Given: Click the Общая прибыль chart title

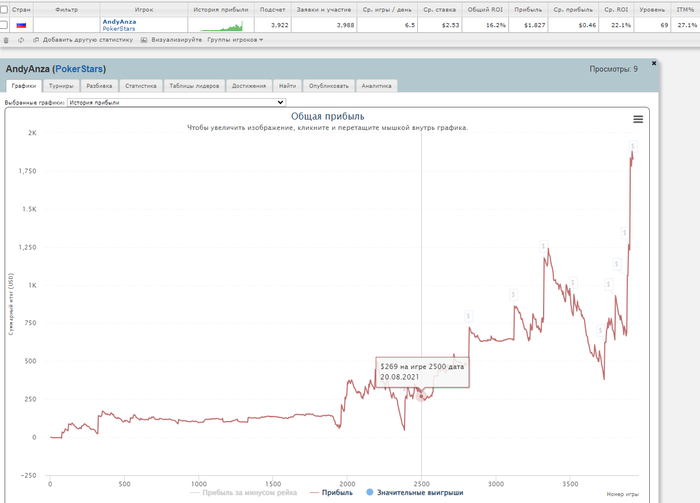Looking at the screenshot, I should 328,116.
